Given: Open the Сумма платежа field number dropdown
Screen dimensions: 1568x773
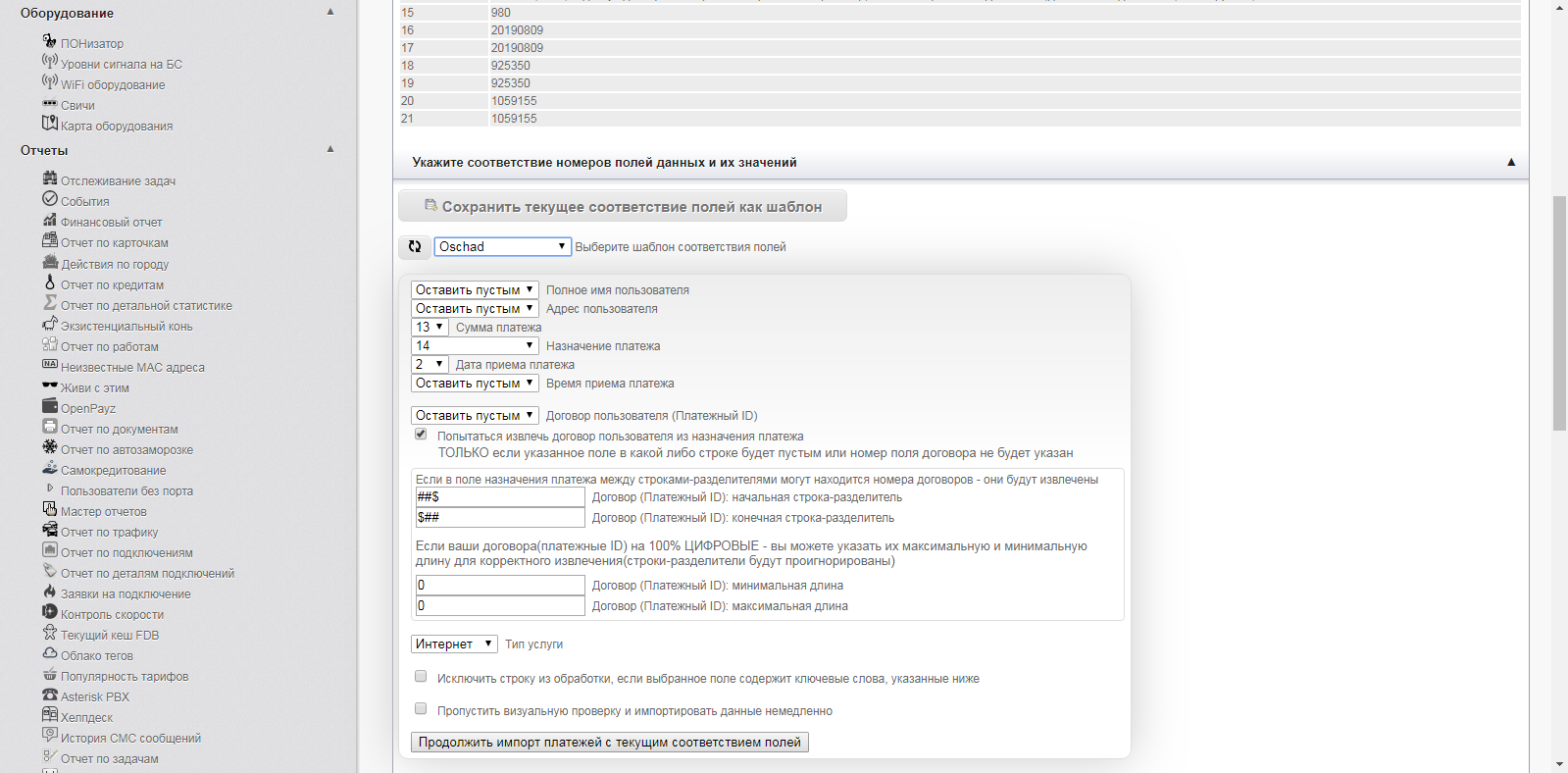Looking at the screenshot, I should (430, 328).
